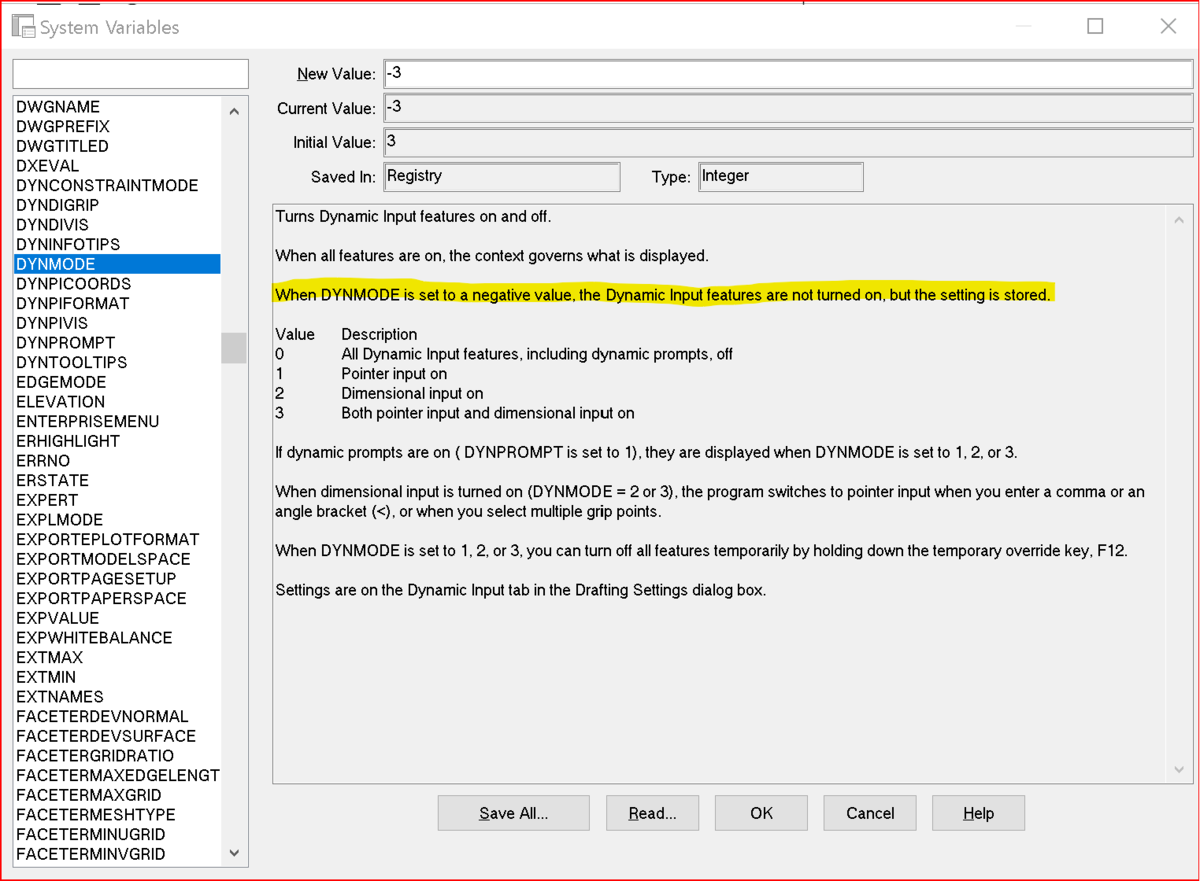This screenshot has height=881, width=1200.
Task: Open the Help button
Action: point(978,813)
